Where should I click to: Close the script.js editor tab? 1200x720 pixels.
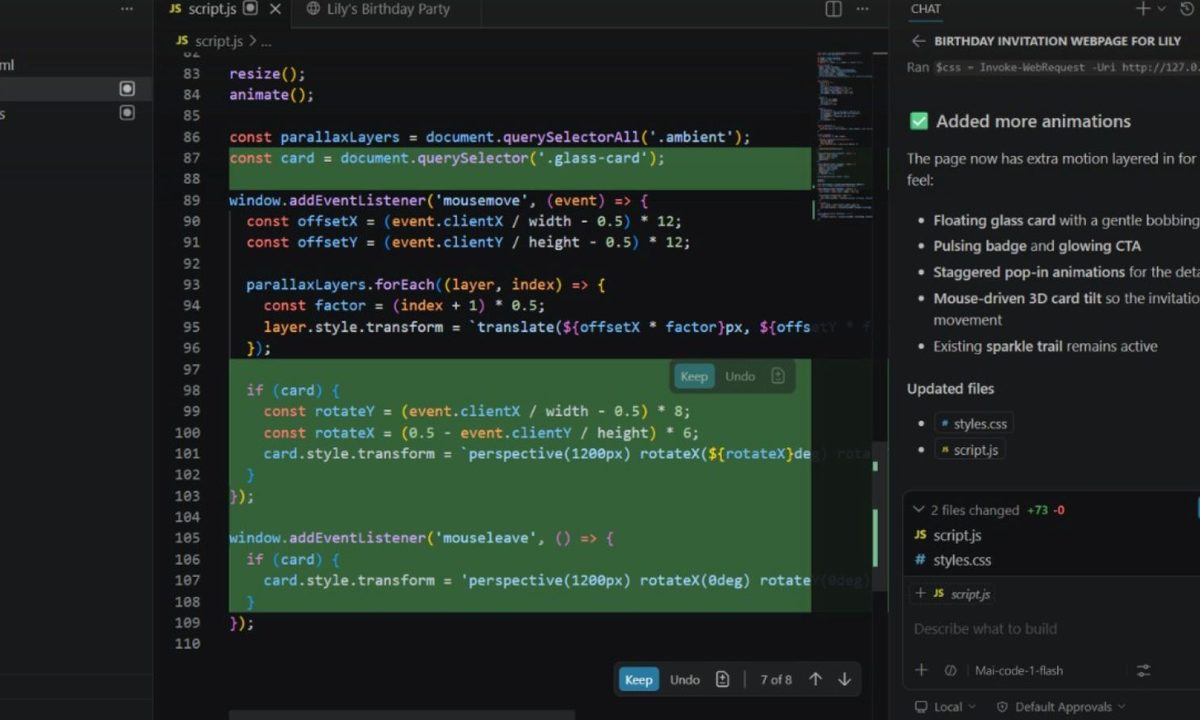click(275, 9)
